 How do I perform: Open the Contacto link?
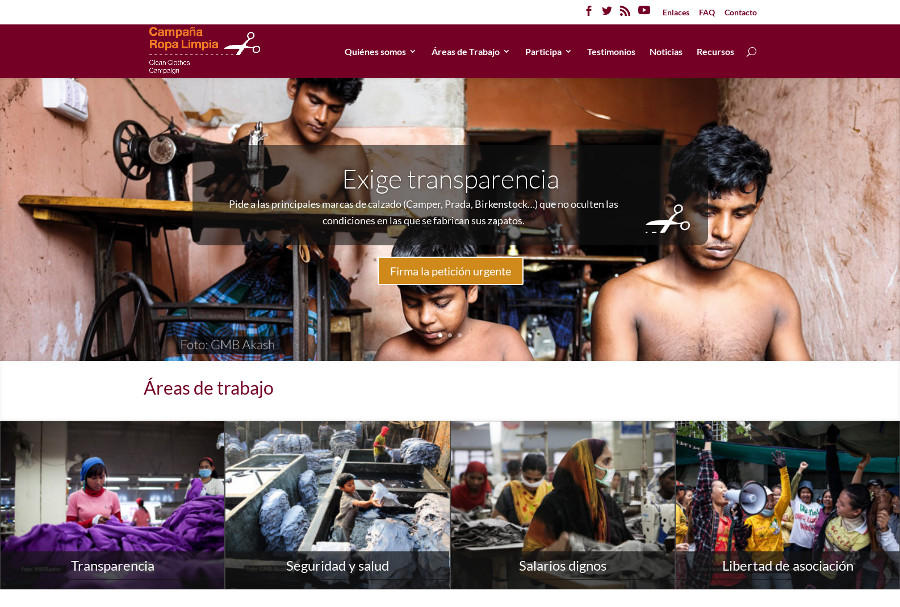click(x=740, y=12)
